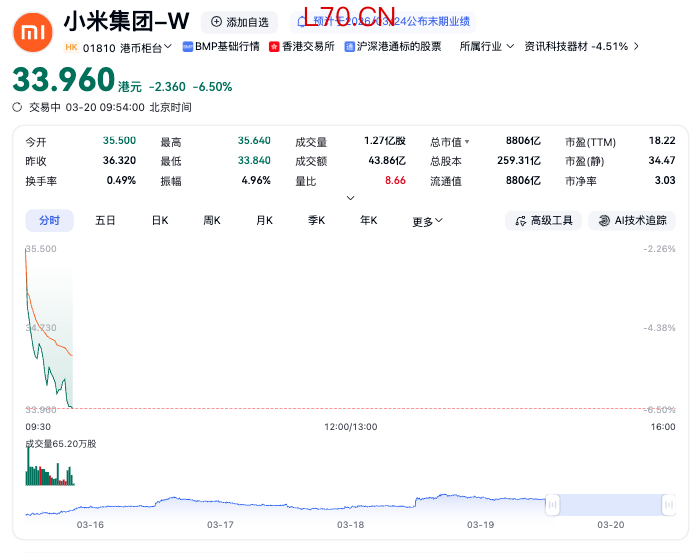Click the 振幅 value 4.96%

point(256,181)
